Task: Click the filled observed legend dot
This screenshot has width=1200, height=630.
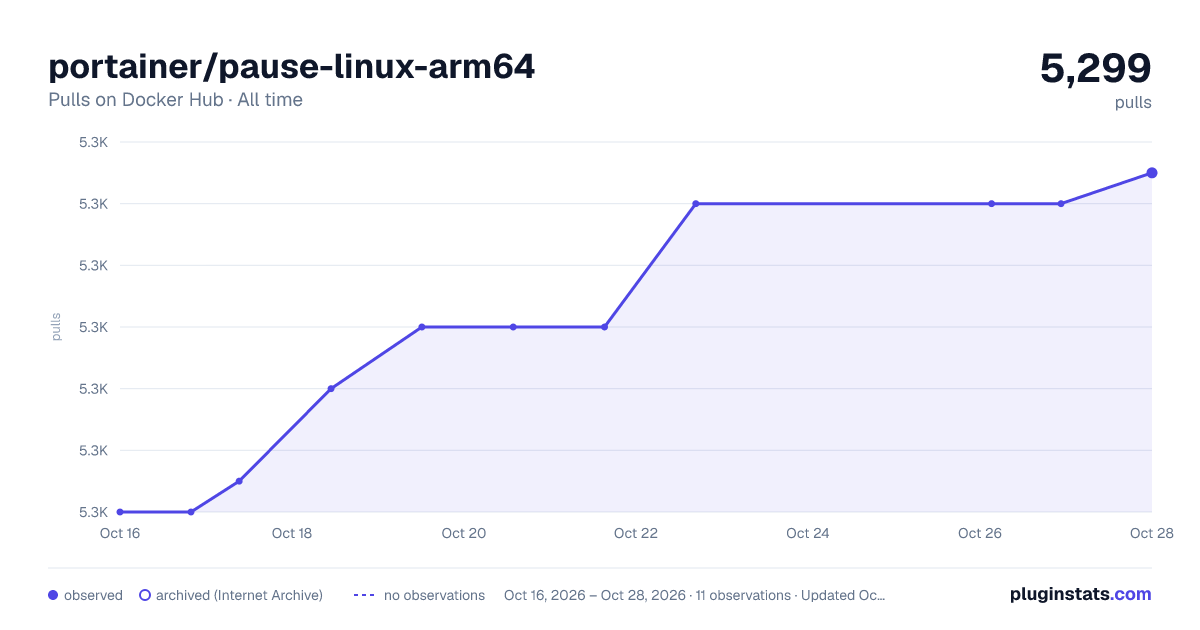Action: (x=53, y=595)
